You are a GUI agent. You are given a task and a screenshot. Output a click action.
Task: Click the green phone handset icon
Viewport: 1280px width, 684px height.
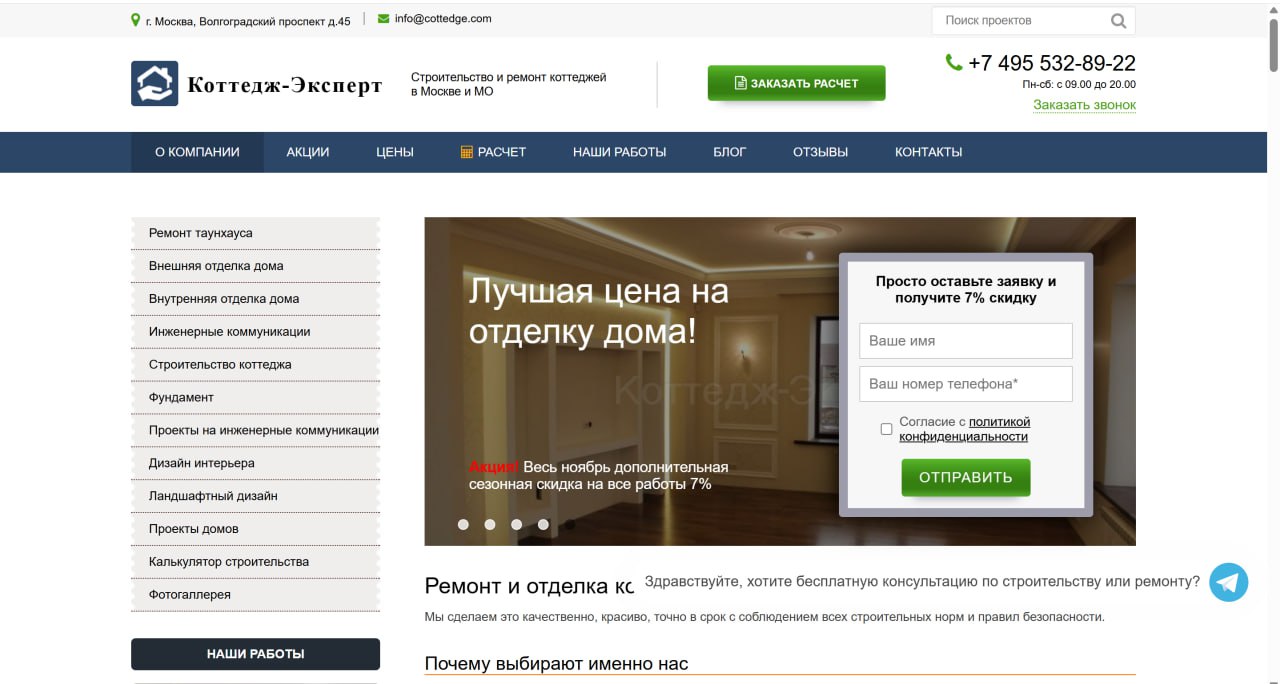954,63
